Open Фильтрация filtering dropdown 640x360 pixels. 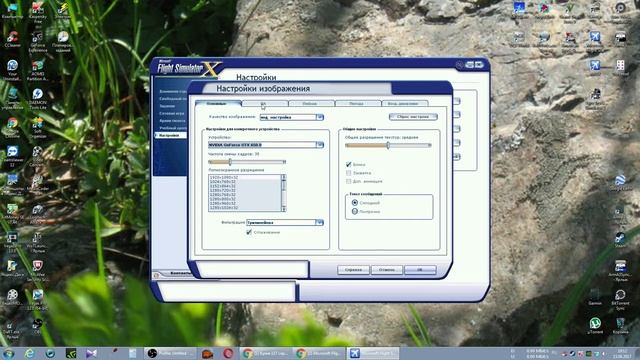(x=285, y=222)
